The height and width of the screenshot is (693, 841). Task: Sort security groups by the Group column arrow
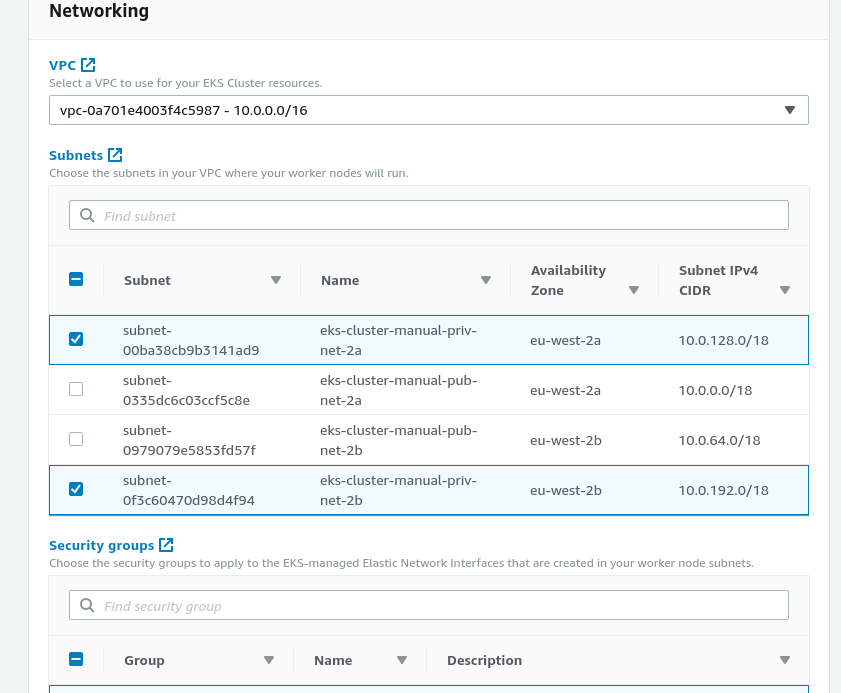point(269,660)
